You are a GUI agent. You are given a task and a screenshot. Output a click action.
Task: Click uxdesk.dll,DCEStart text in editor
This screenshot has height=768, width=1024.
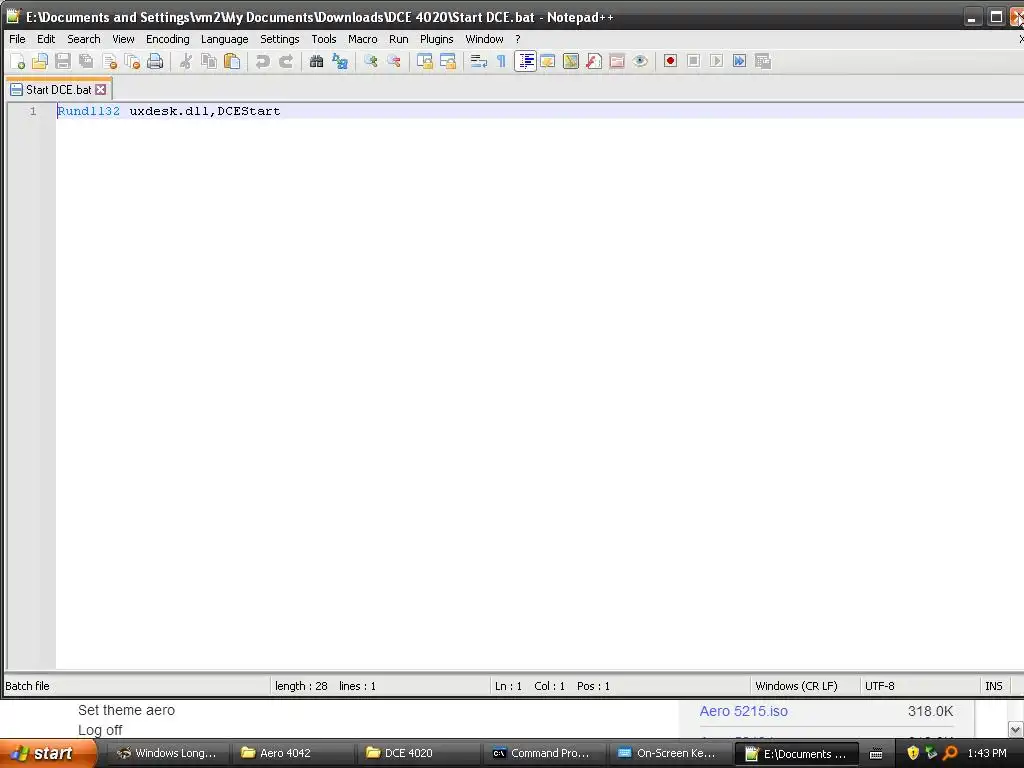tap(204, 111)
